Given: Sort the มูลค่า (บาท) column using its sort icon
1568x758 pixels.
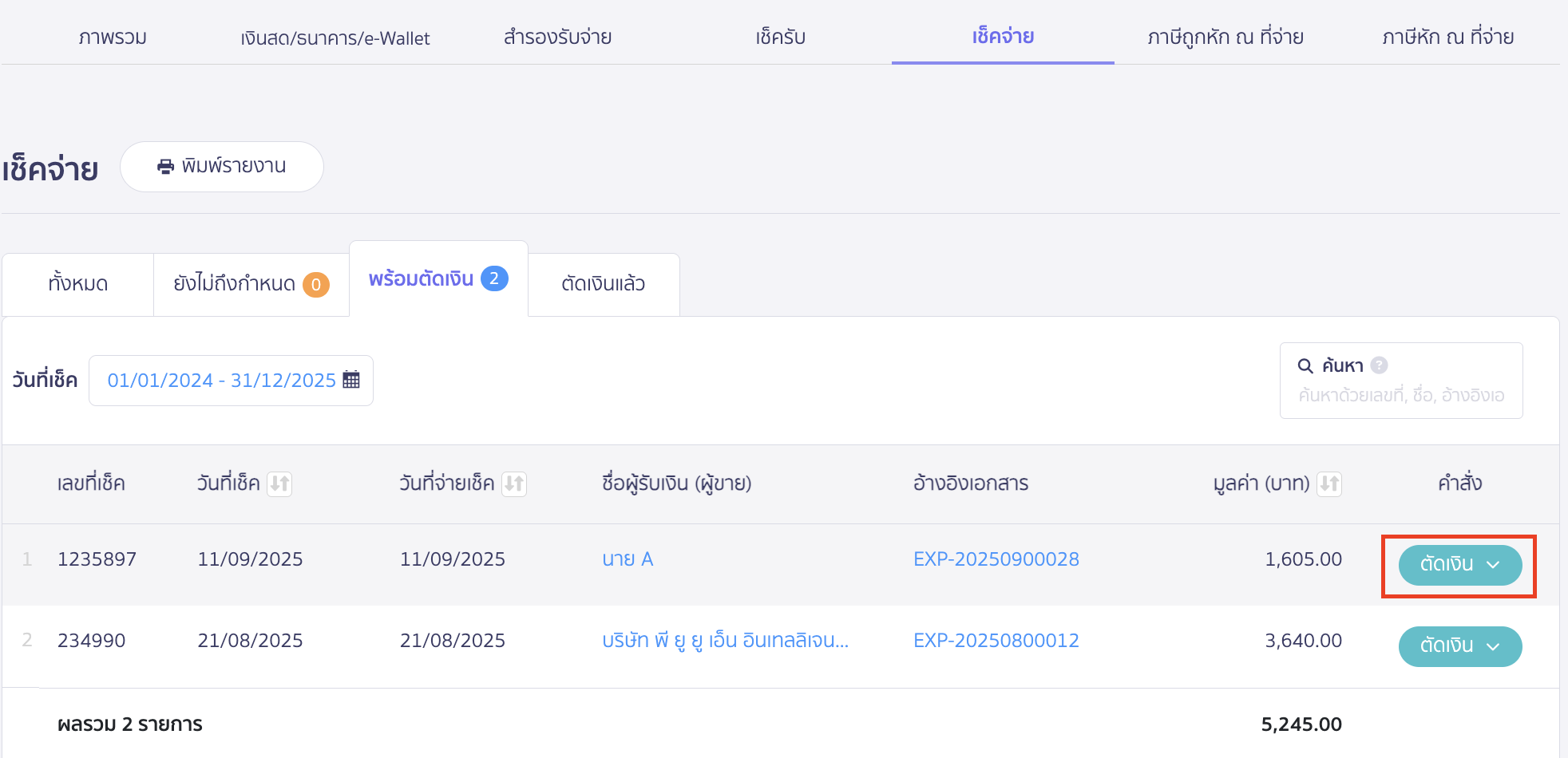Looking at the screenshot, I should [1330, 484].
